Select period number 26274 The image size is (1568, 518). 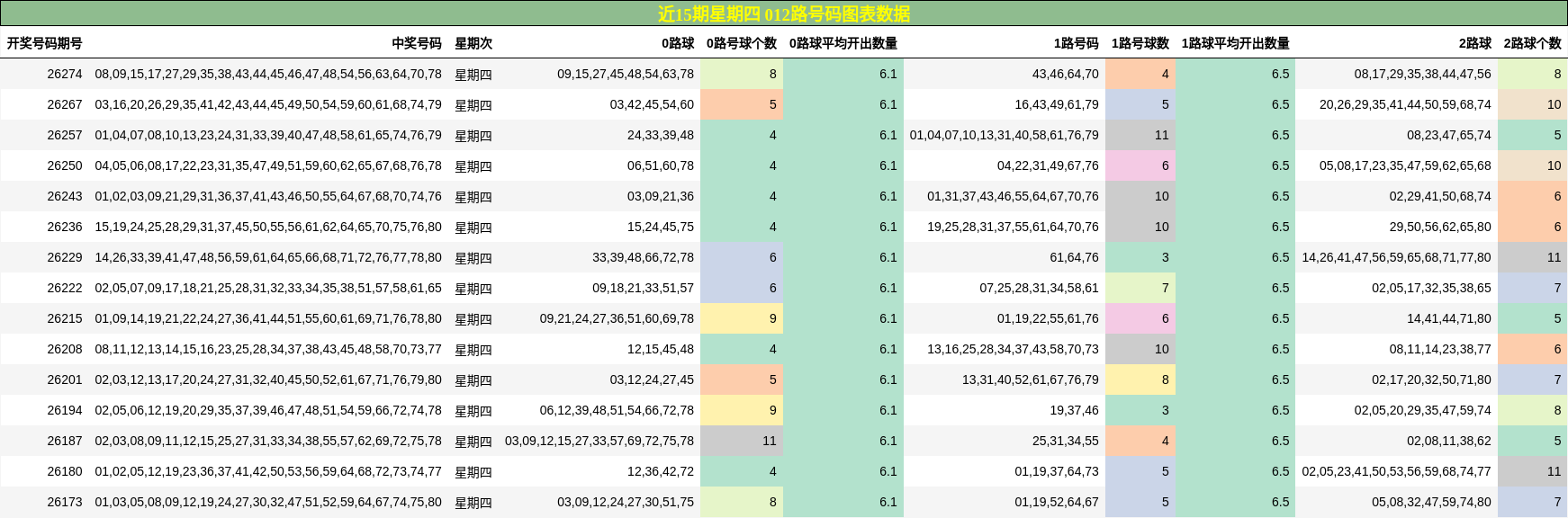point(65,74)
